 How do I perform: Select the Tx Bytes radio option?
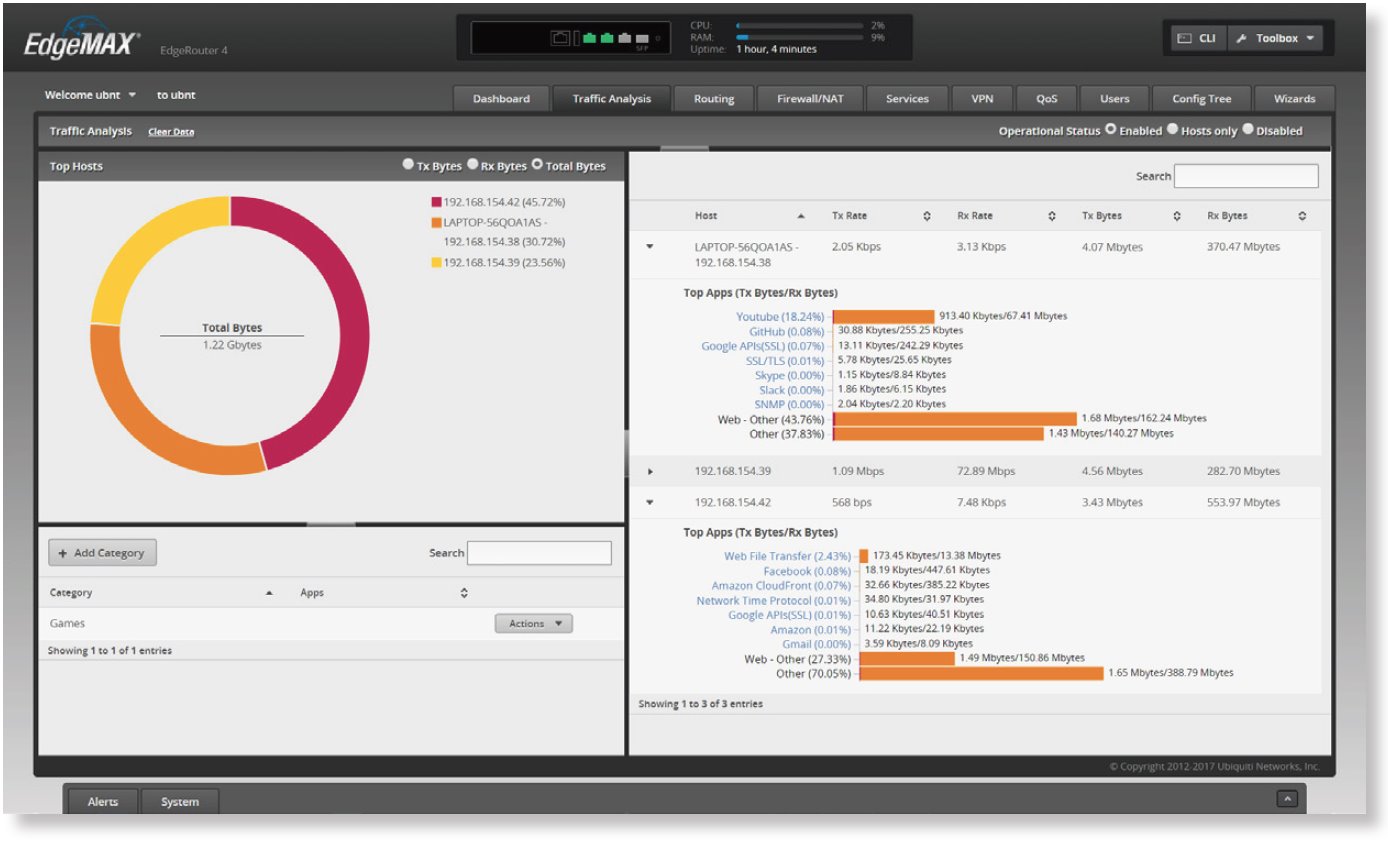coord(408,165)
